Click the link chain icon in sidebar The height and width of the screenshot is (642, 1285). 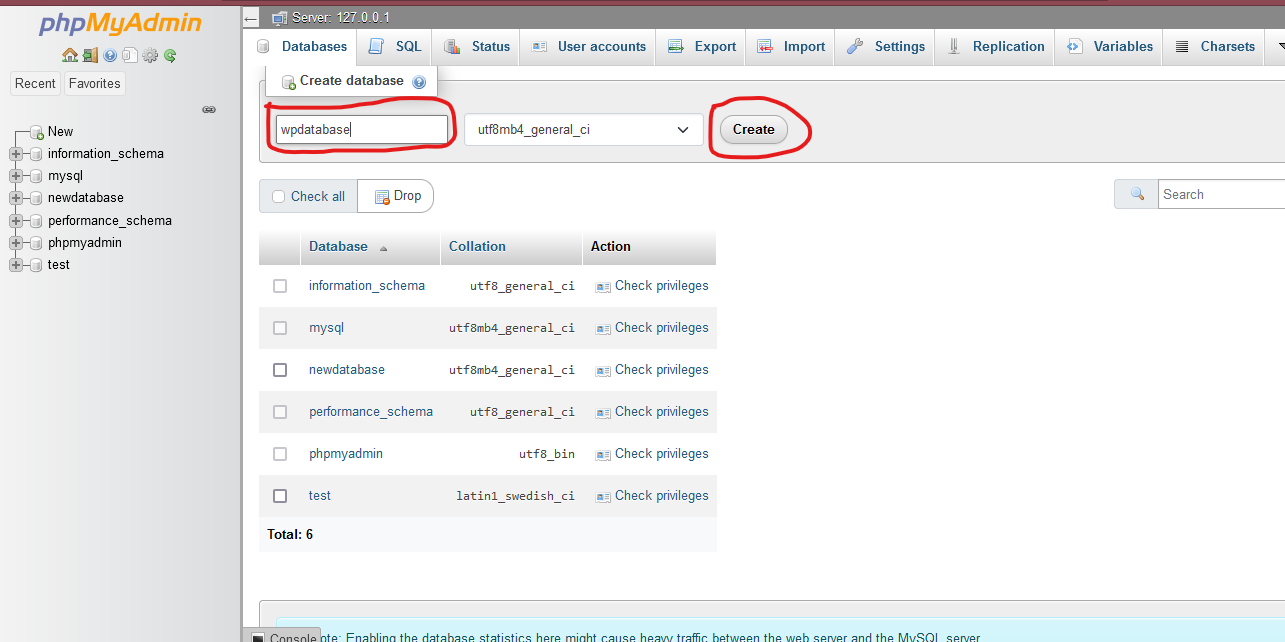209,110
